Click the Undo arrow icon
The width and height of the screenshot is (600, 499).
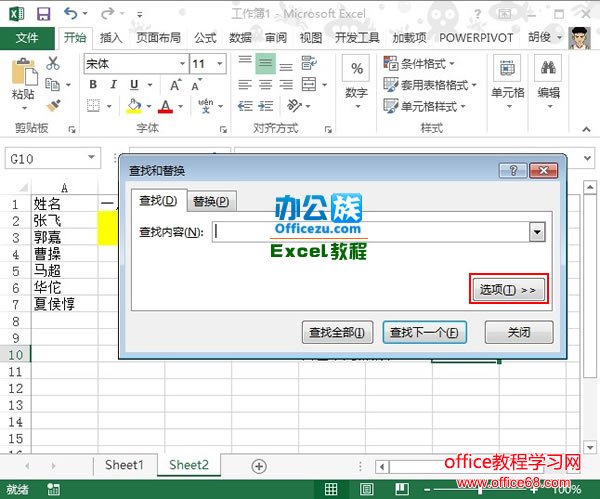pos(70,14)
